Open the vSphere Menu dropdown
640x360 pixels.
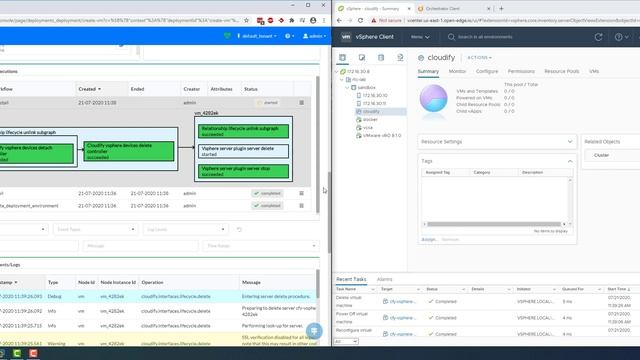pyautogui.click(x=420, y=37)
